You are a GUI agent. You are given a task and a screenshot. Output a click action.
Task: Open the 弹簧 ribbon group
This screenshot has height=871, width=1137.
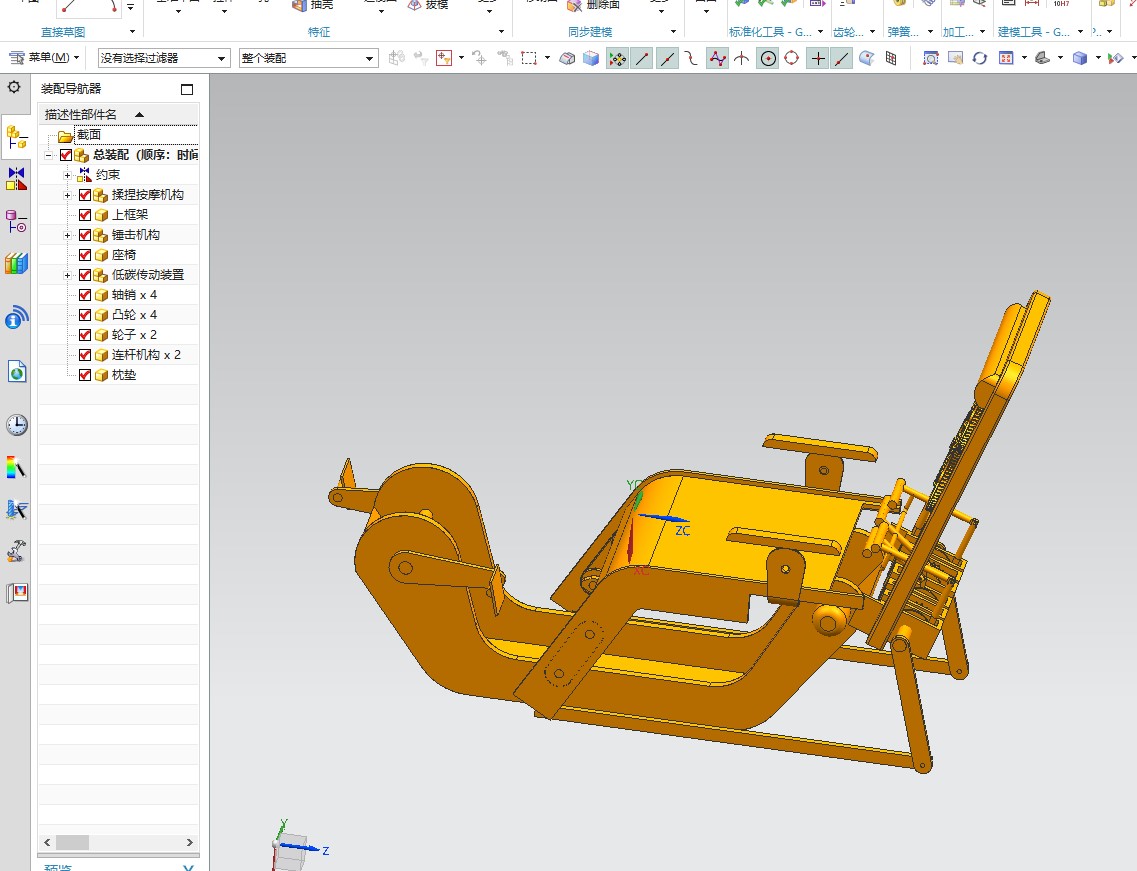point(909,32)
